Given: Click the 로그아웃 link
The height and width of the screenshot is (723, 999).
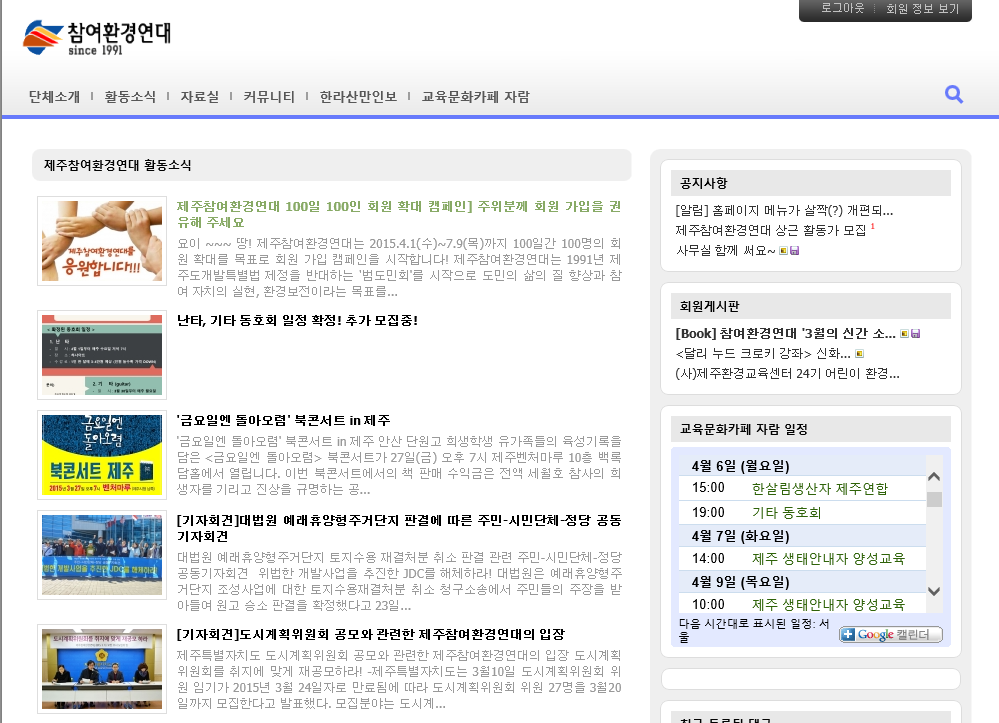Looking at the screenshot, I should (x=842, y=8).
